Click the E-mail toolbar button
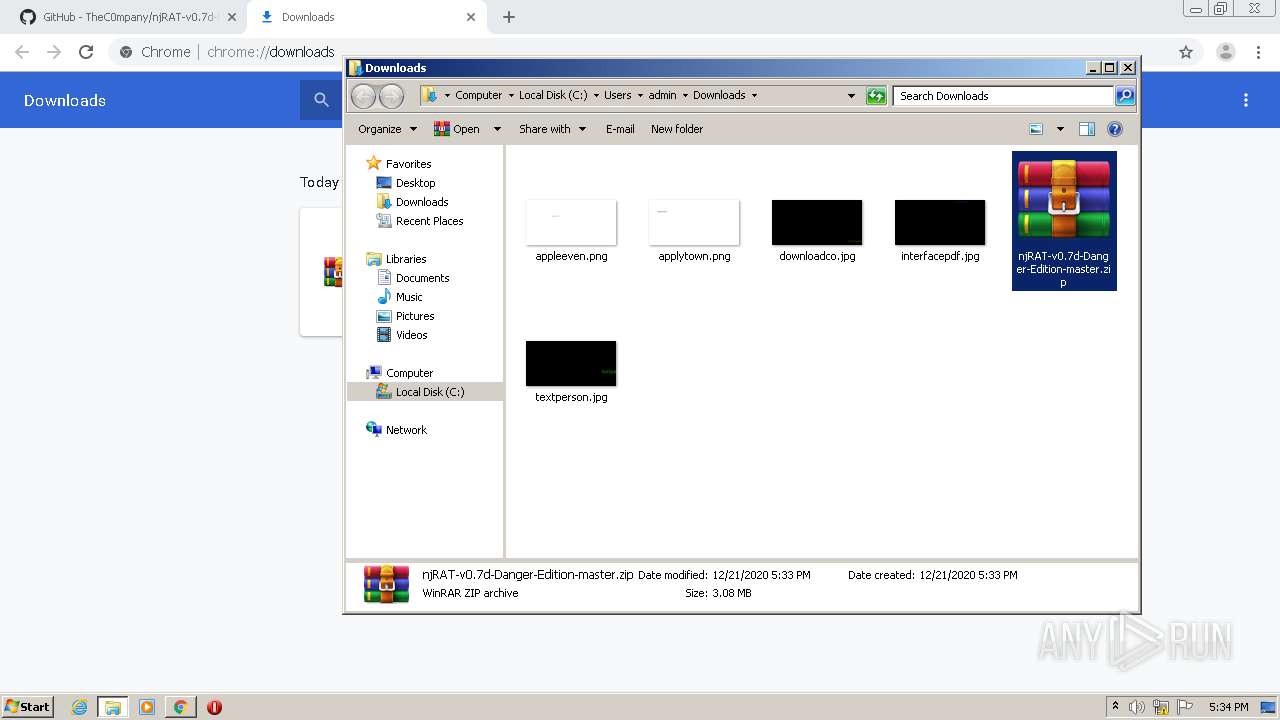The image size is (1280, 720). (620, 129)
